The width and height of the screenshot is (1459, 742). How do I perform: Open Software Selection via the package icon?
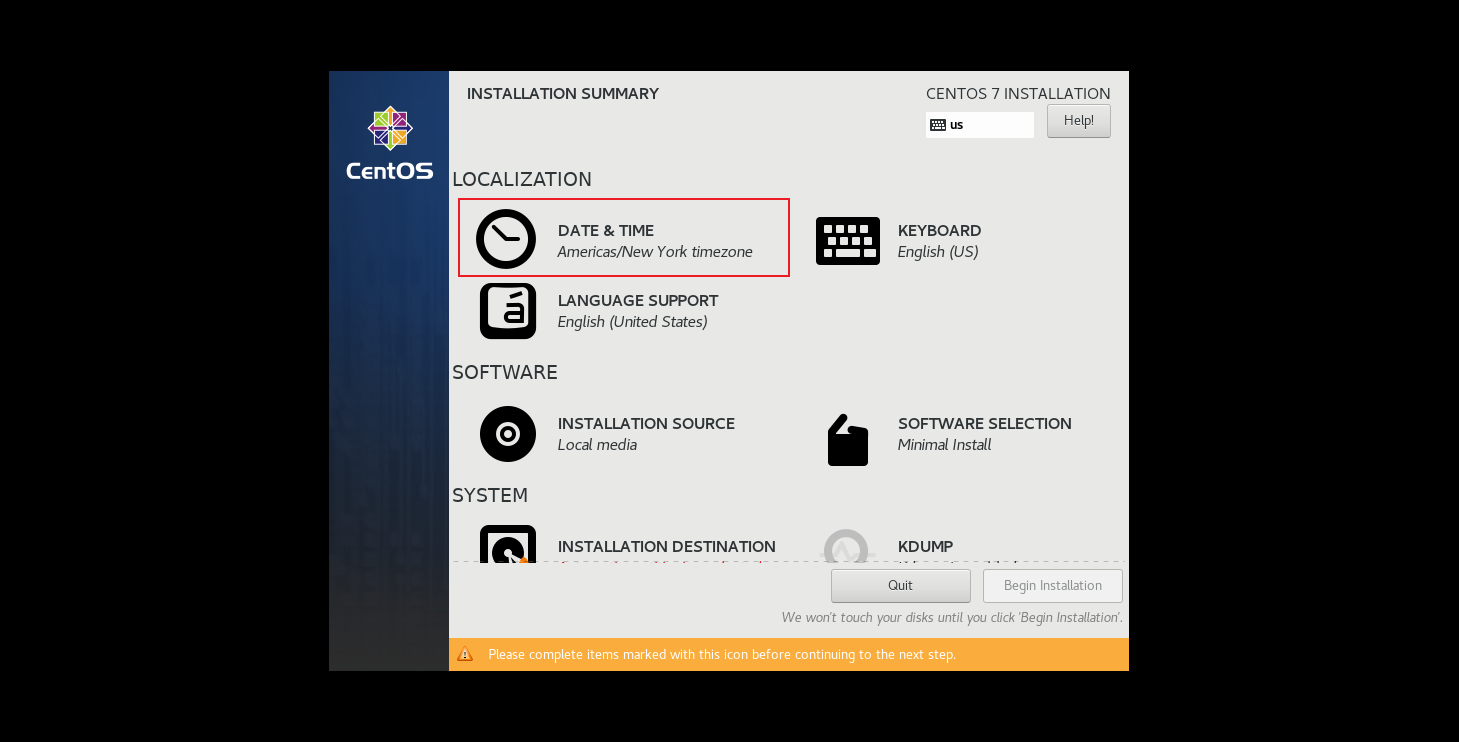click(848, 440)
